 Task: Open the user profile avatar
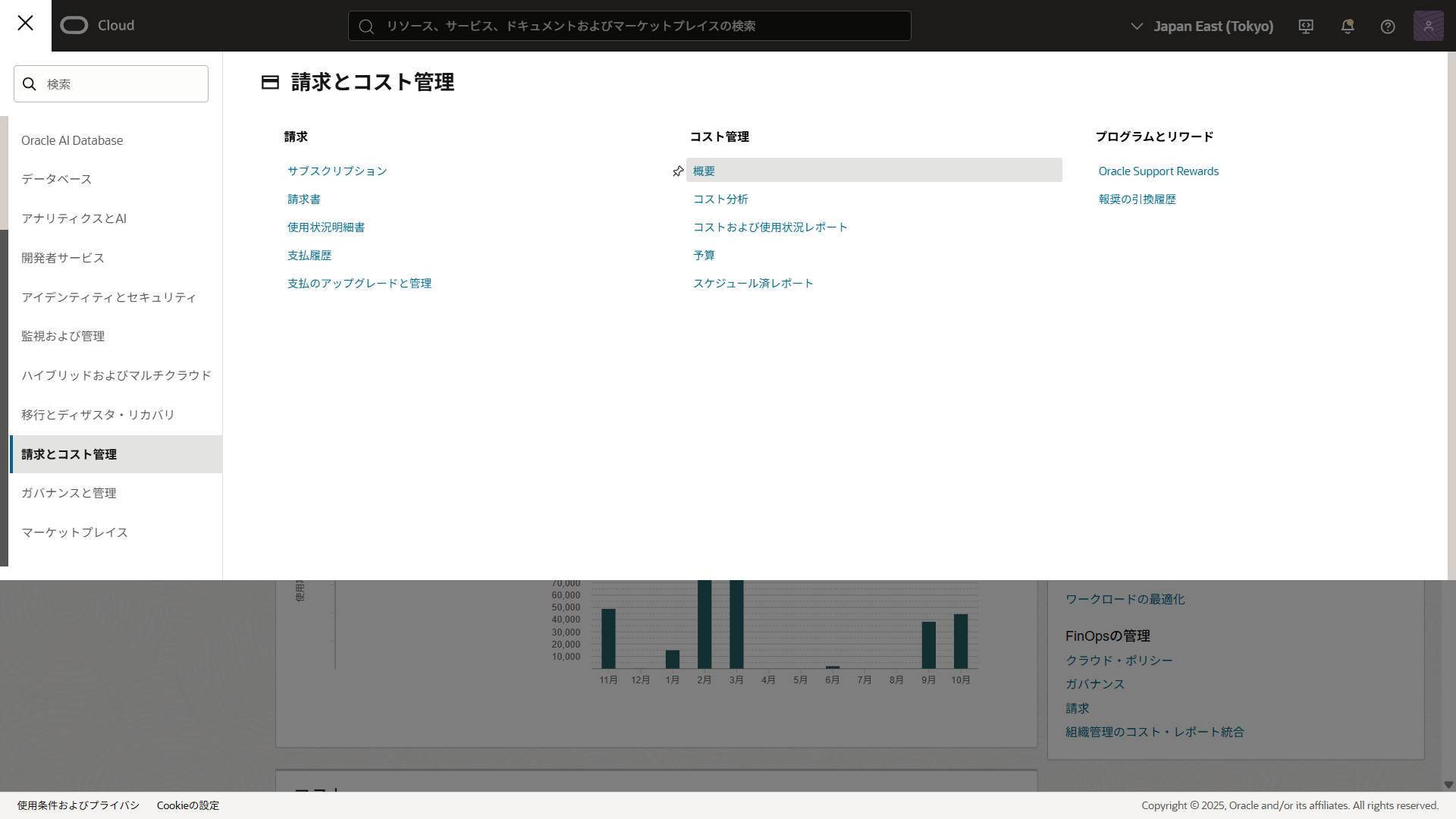point(1428,26)
